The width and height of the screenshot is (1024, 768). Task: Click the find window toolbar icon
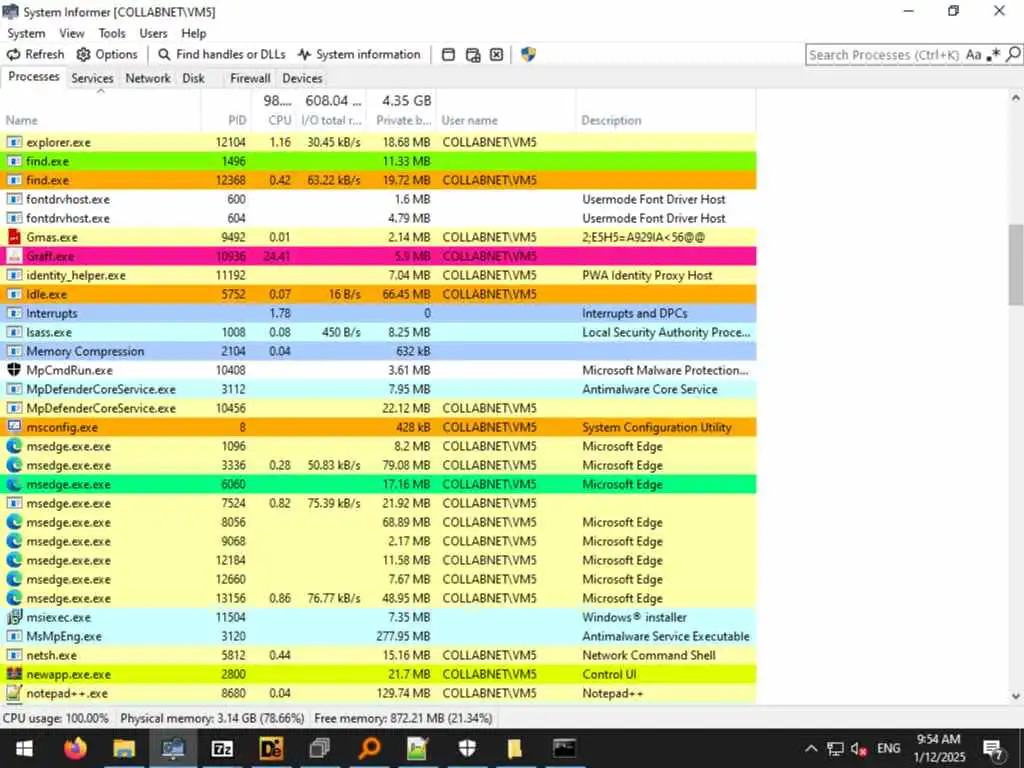(x=448, y=55)
